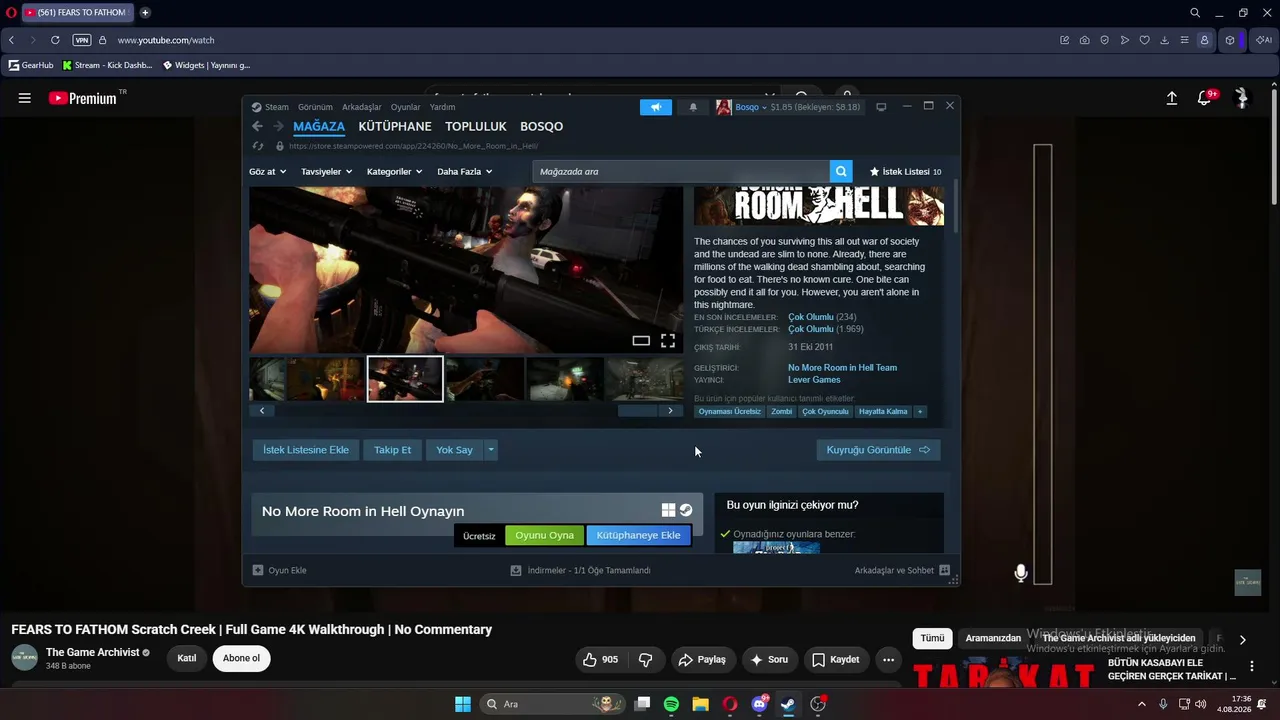Open the Görünüm menu

(x=315, y=107)
